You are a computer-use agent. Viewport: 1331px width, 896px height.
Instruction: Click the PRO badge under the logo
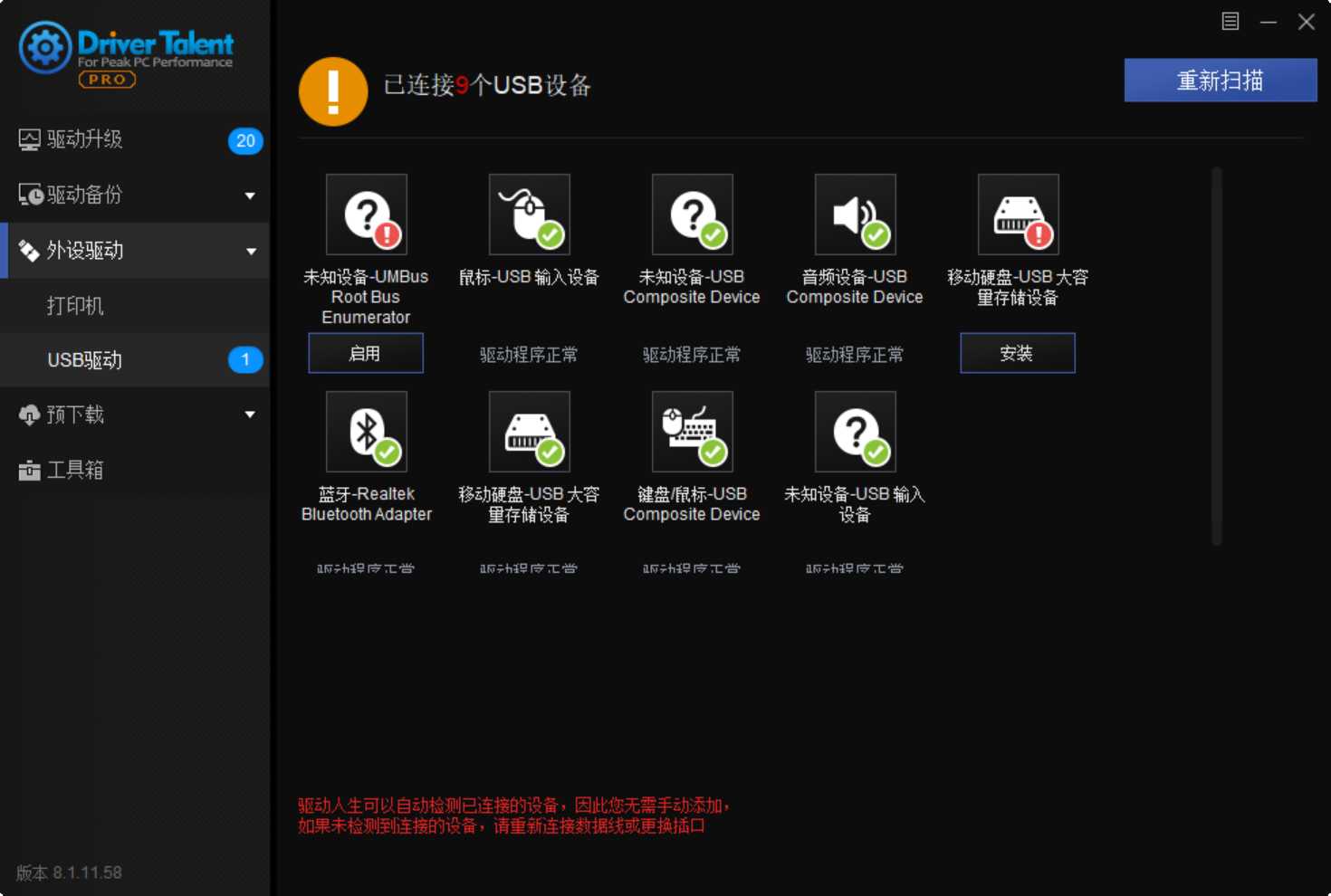pos(107,80)
